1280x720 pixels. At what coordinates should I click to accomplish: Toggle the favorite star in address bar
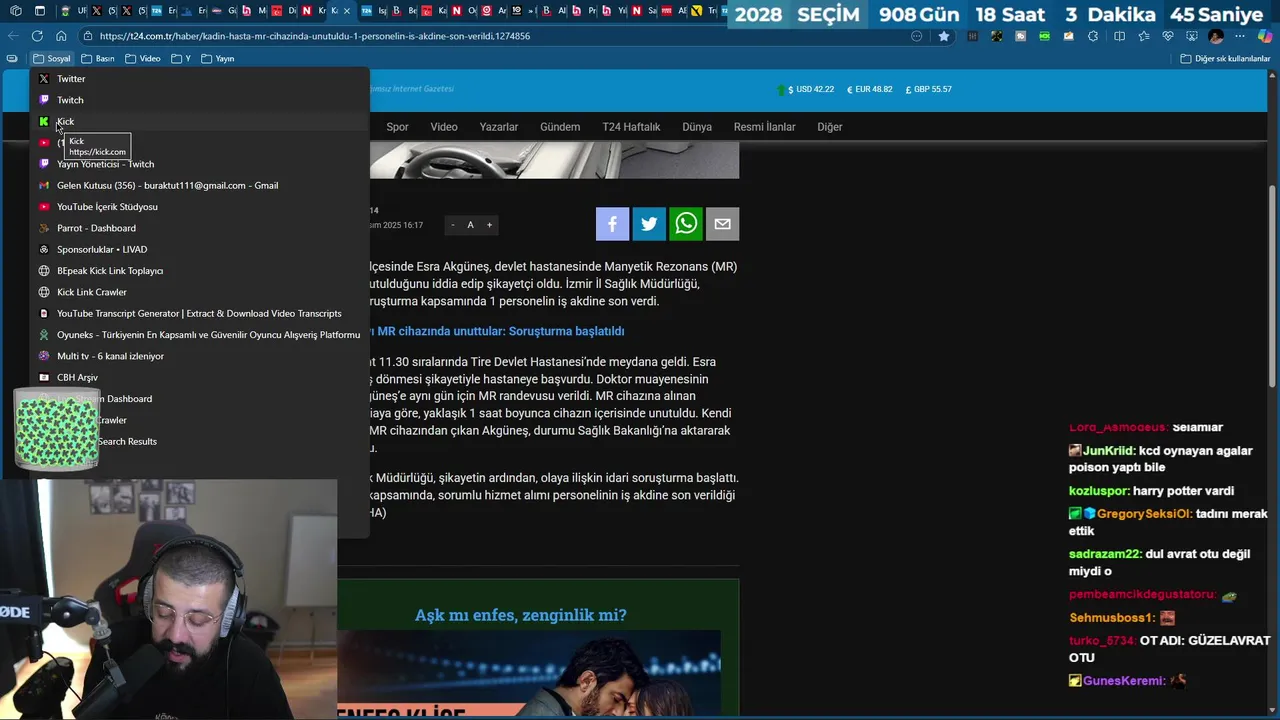point(943,36)
